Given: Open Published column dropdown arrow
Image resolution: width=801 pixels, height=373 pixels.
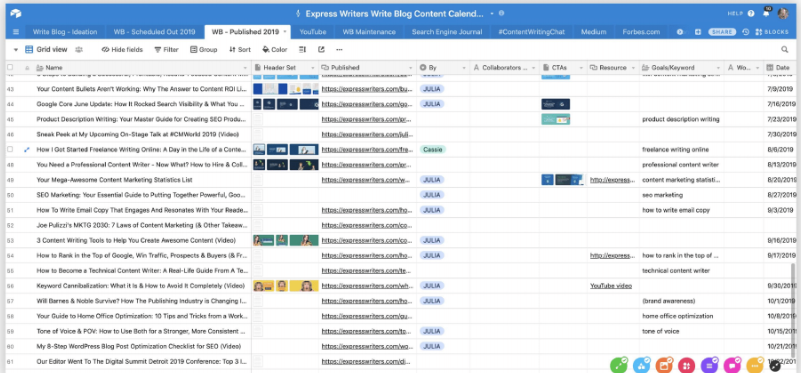Looking at the screenshot, I should 411,67.
